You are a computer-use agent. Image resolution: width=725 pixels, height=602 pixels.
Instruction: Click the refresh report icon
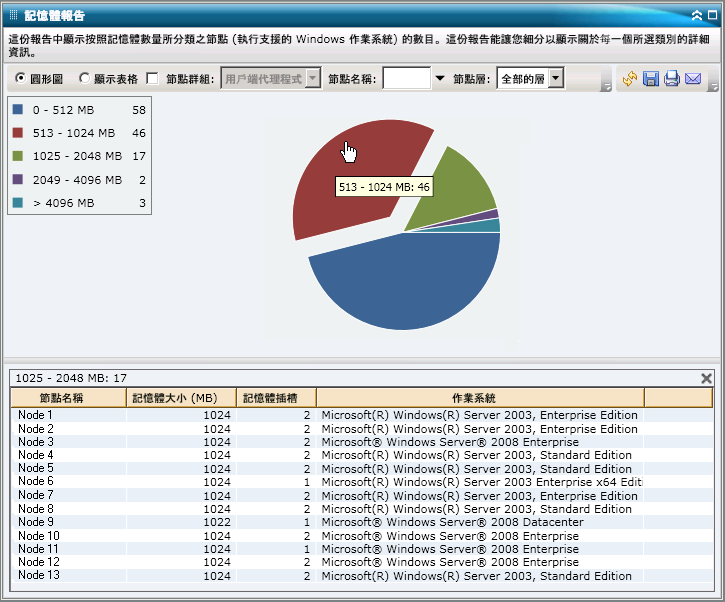click(x=629, y=79)
